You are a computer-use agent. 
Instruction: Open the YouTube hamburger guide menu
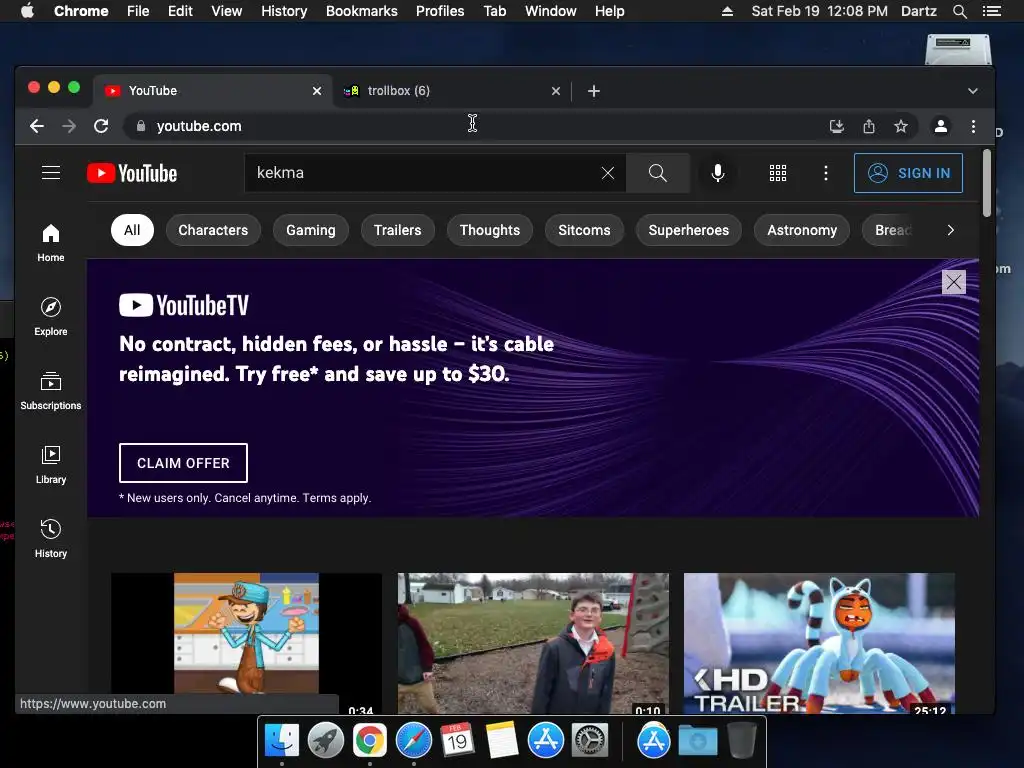[51, 173]
